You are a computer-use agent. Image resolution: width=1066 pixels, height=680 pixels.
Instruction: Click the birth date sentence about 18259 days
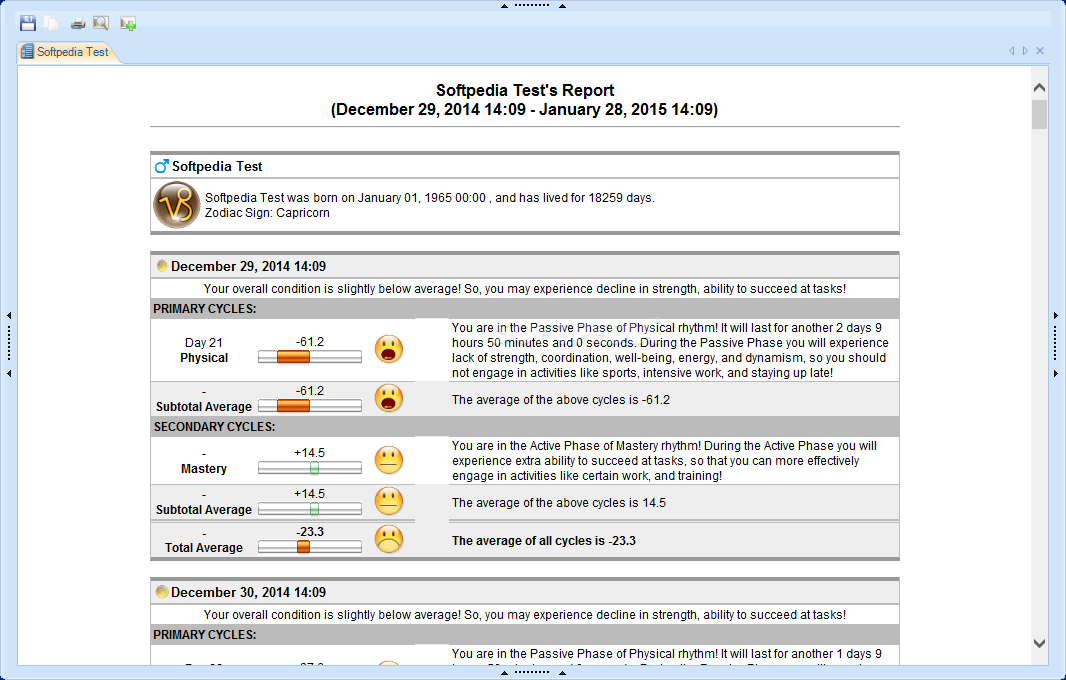point(430,198)
